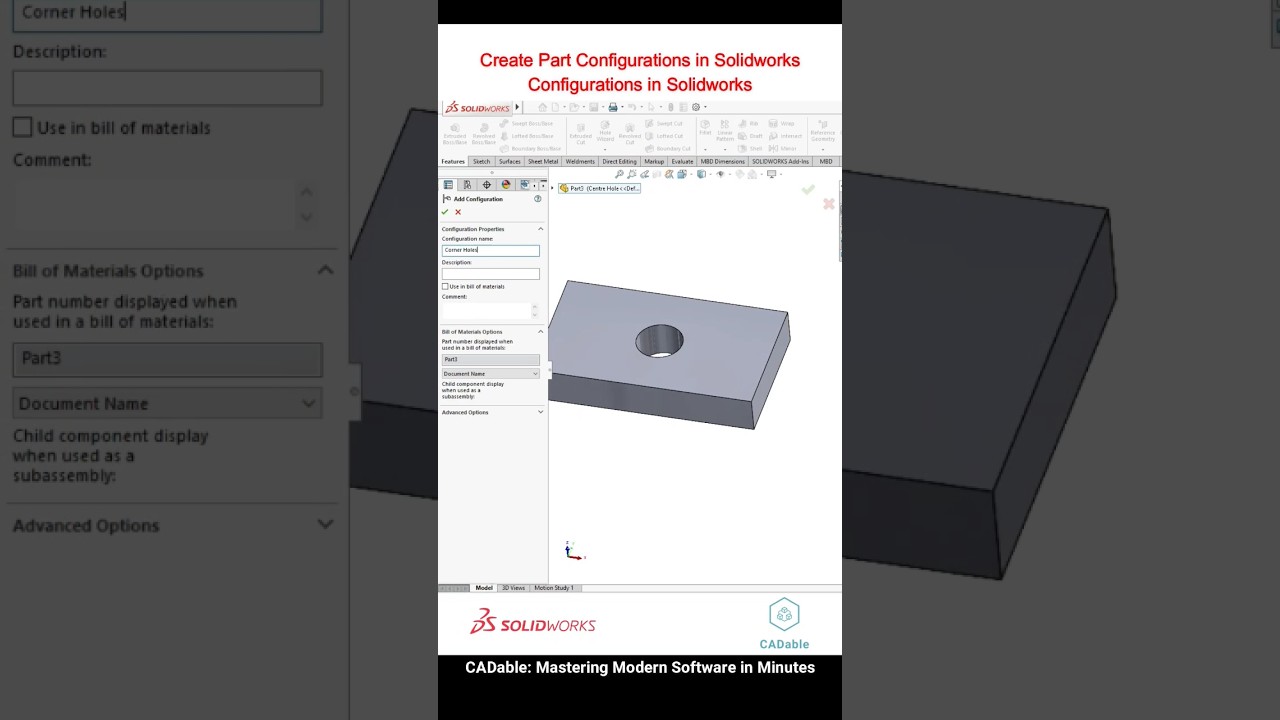This screenshot has height=720, width=1280.
Task: Select the Extruded Boss/Base tool
Action: [455, 134]
